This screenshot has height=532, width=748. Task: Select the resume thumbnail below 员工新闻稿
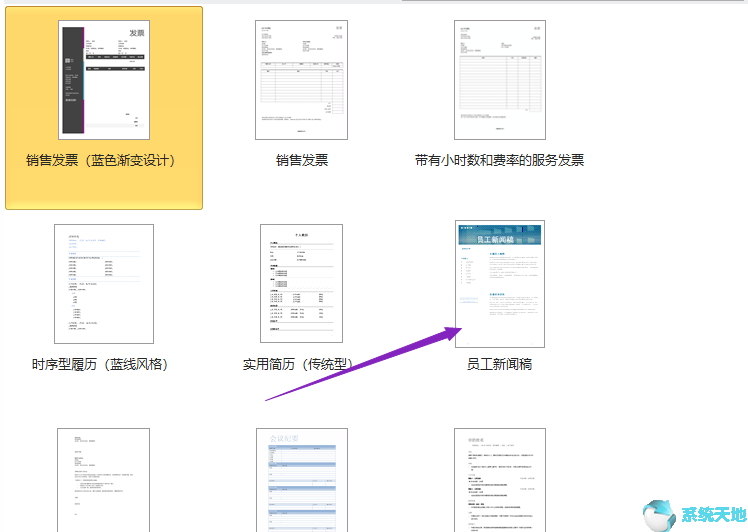point(499,480)
